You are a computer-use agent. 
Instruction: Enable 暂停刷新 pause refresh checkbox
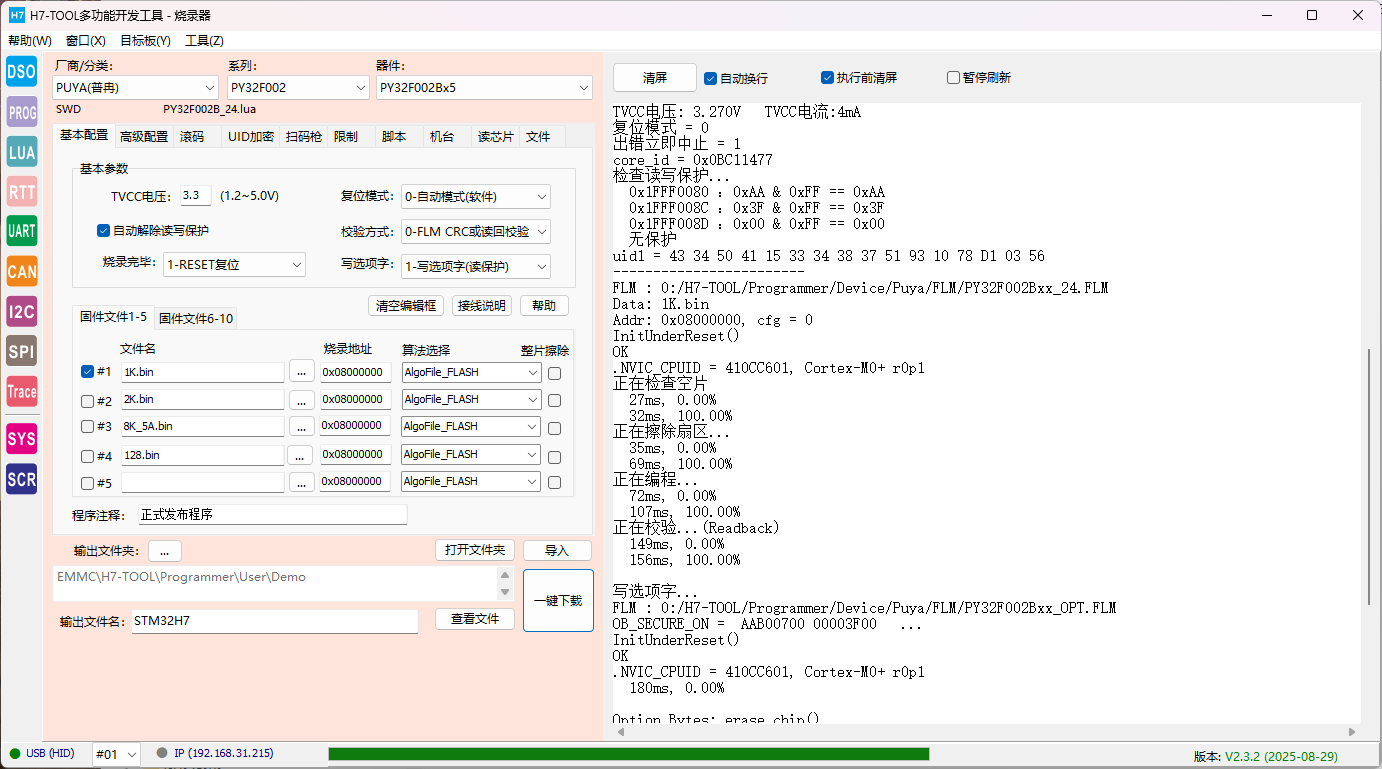point(953,78)
